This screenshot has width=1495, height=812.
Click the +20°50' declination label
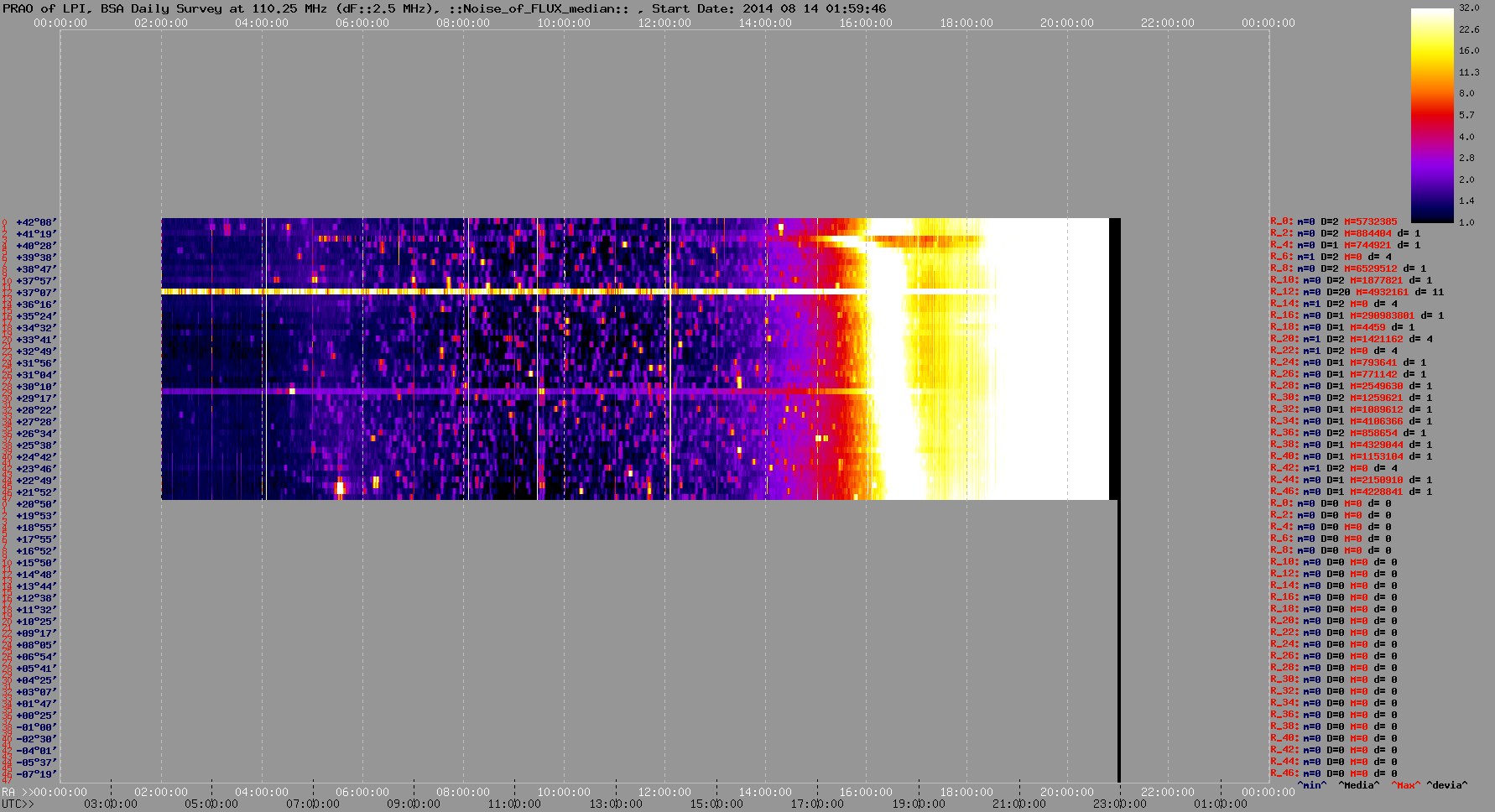[x=36, y=504]
